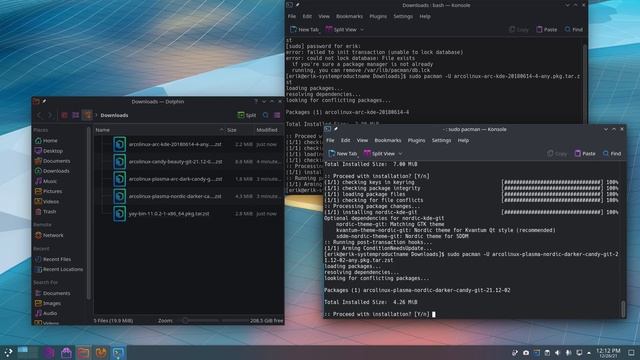
Task: Open Recent Locations in Dolphin sidebar
Action: click(59, 269)
